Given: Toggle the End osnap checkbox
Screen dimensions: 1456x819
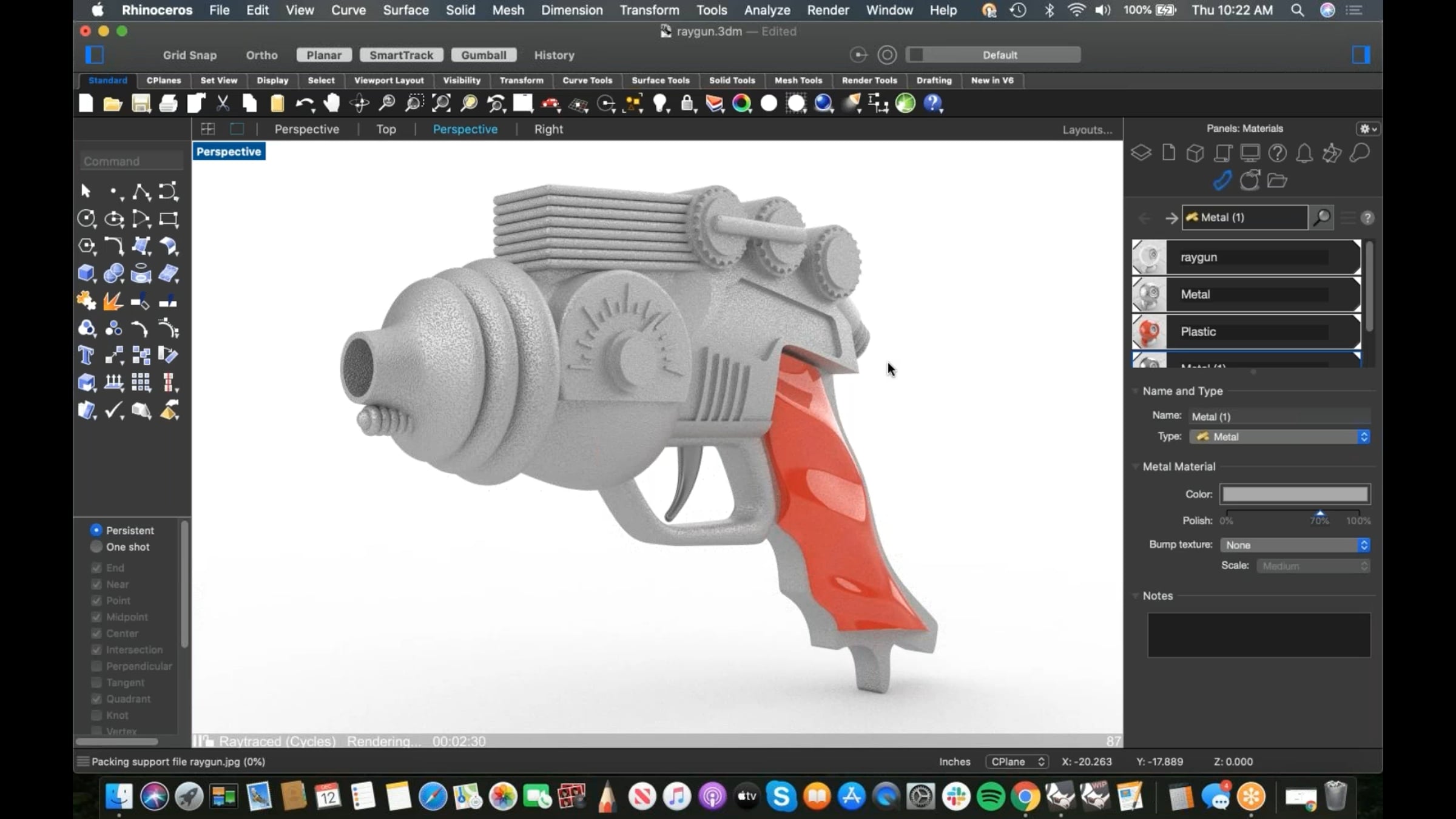Looking at the screenshot, I should [96, 568].
